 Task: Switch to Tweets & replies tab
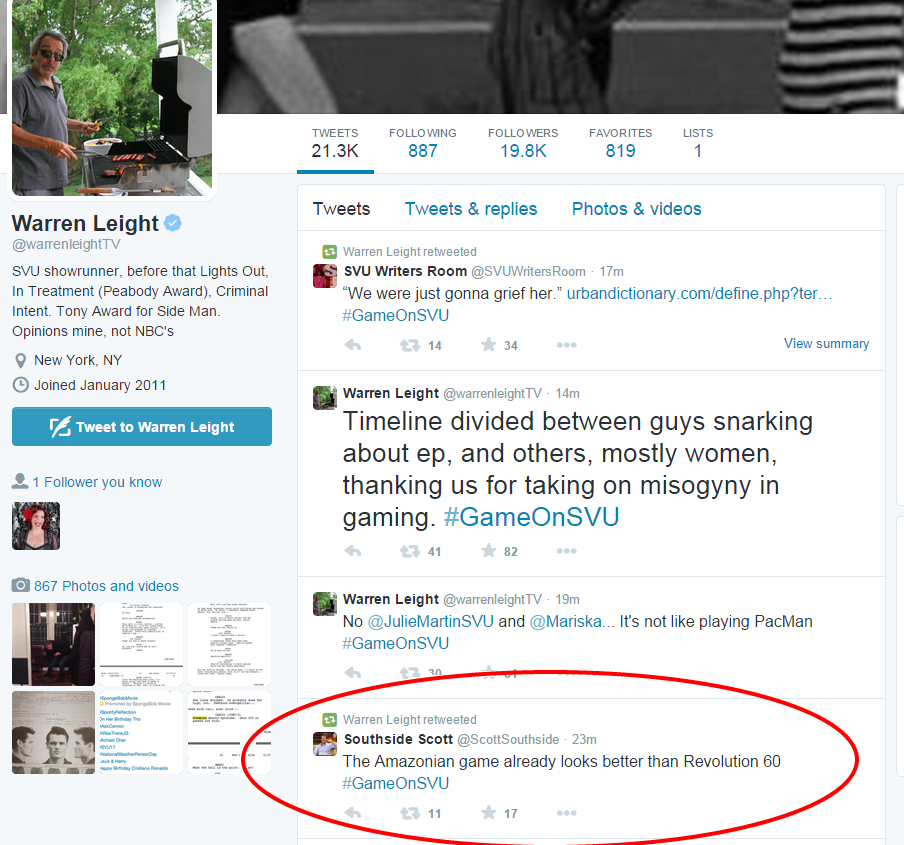click(x=470, y=209)
